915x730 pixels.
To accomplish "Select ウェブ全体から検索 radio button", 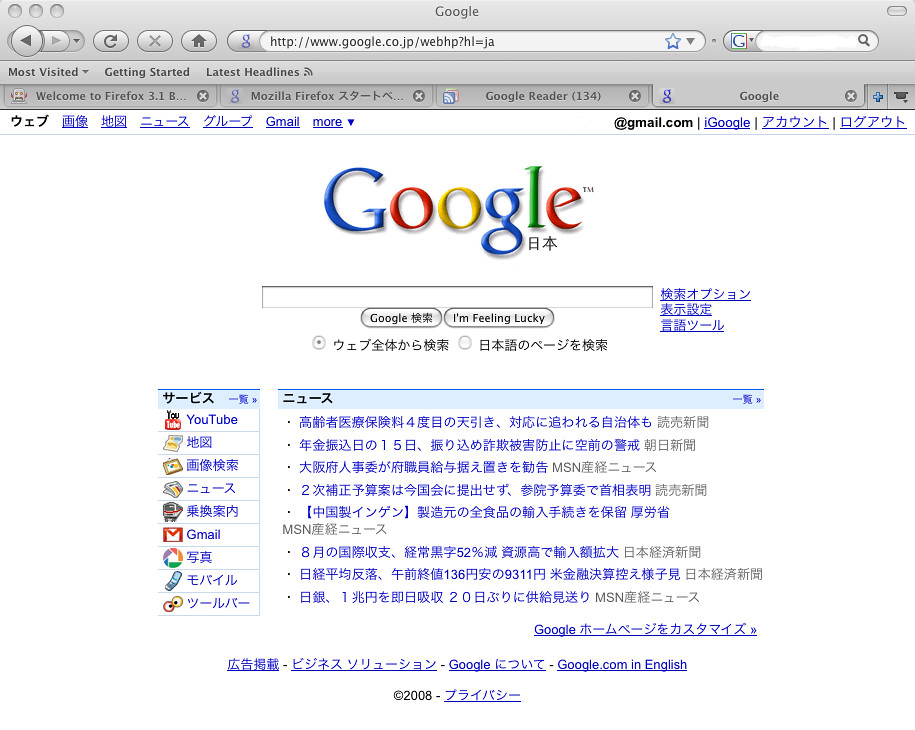I will pyautogui.click(x=319, y=343).
